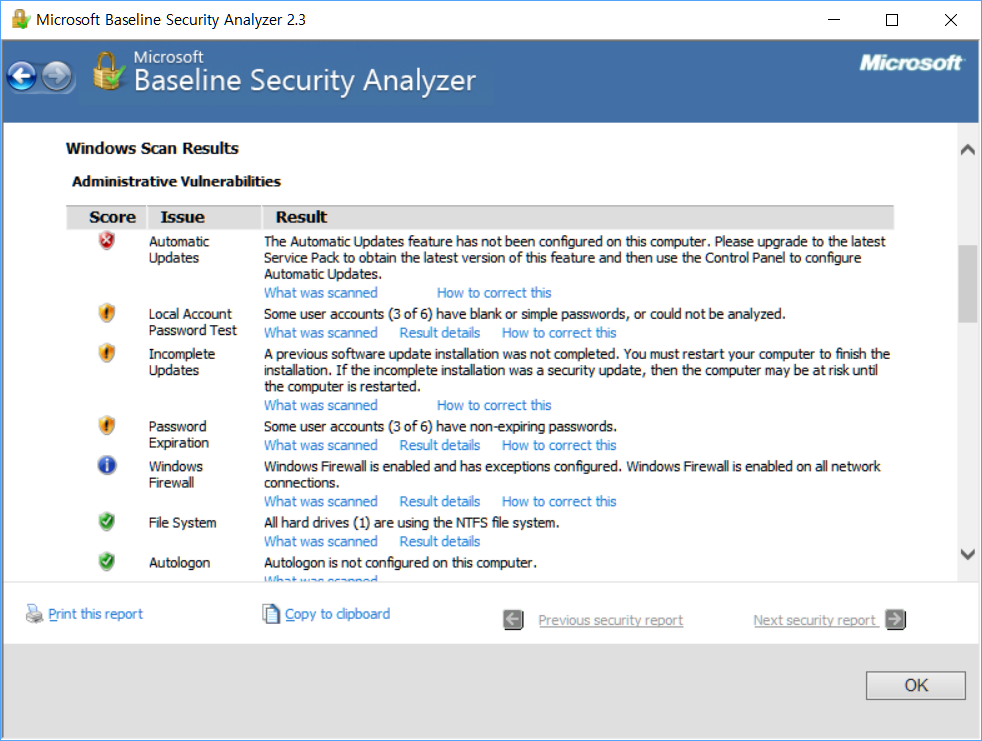
Task: Close the Baseline Security Analyzer window
Action: click(x=951, y=19)
